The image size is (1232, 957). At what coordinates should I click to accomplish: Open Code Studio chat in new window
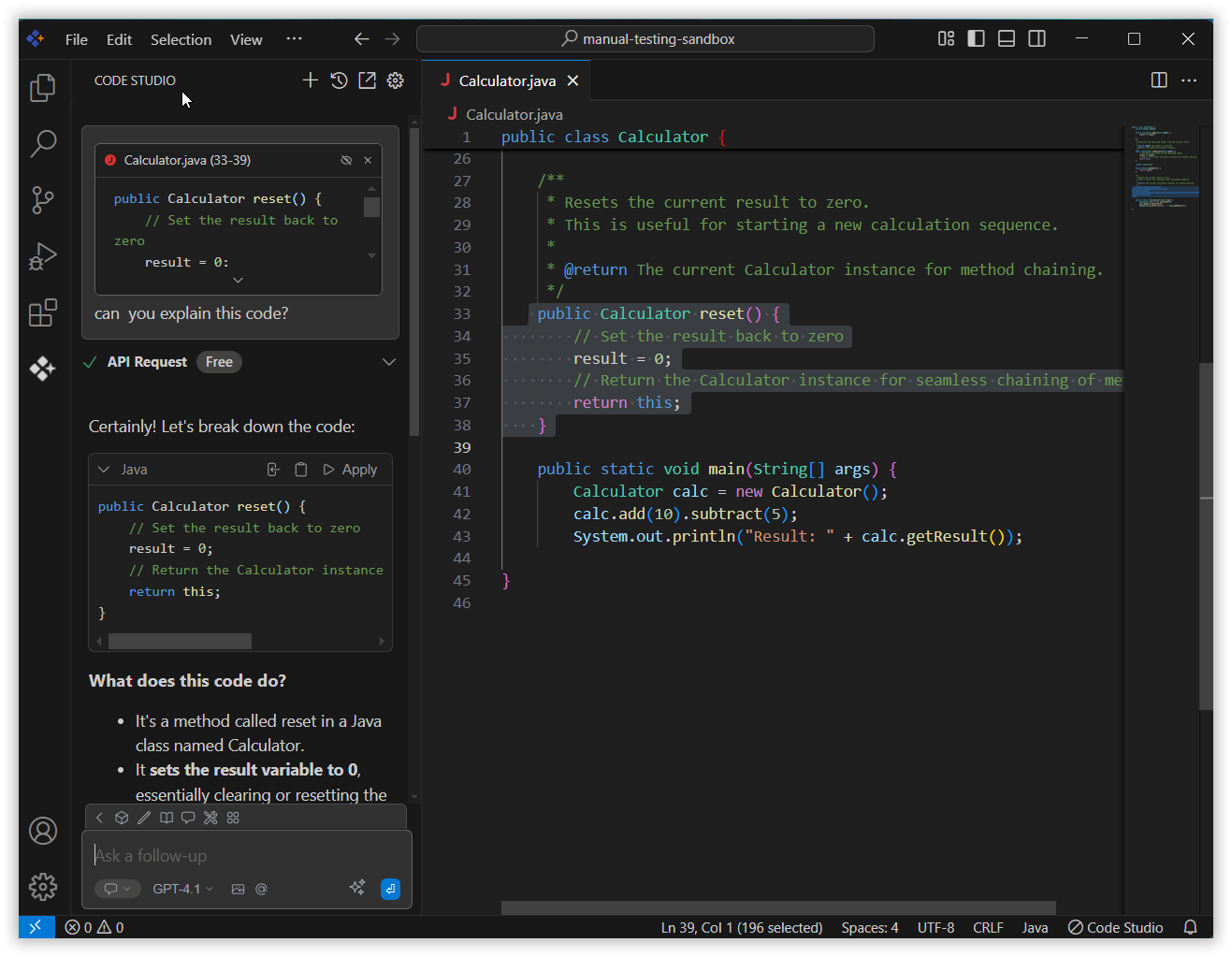coord(367,80)
